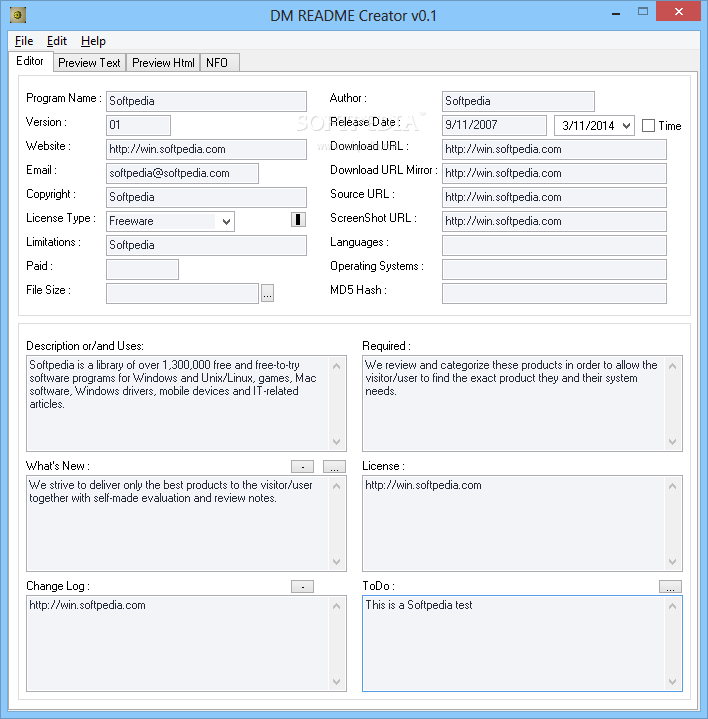
Task: Open the File menu
Action: point(24,41)
